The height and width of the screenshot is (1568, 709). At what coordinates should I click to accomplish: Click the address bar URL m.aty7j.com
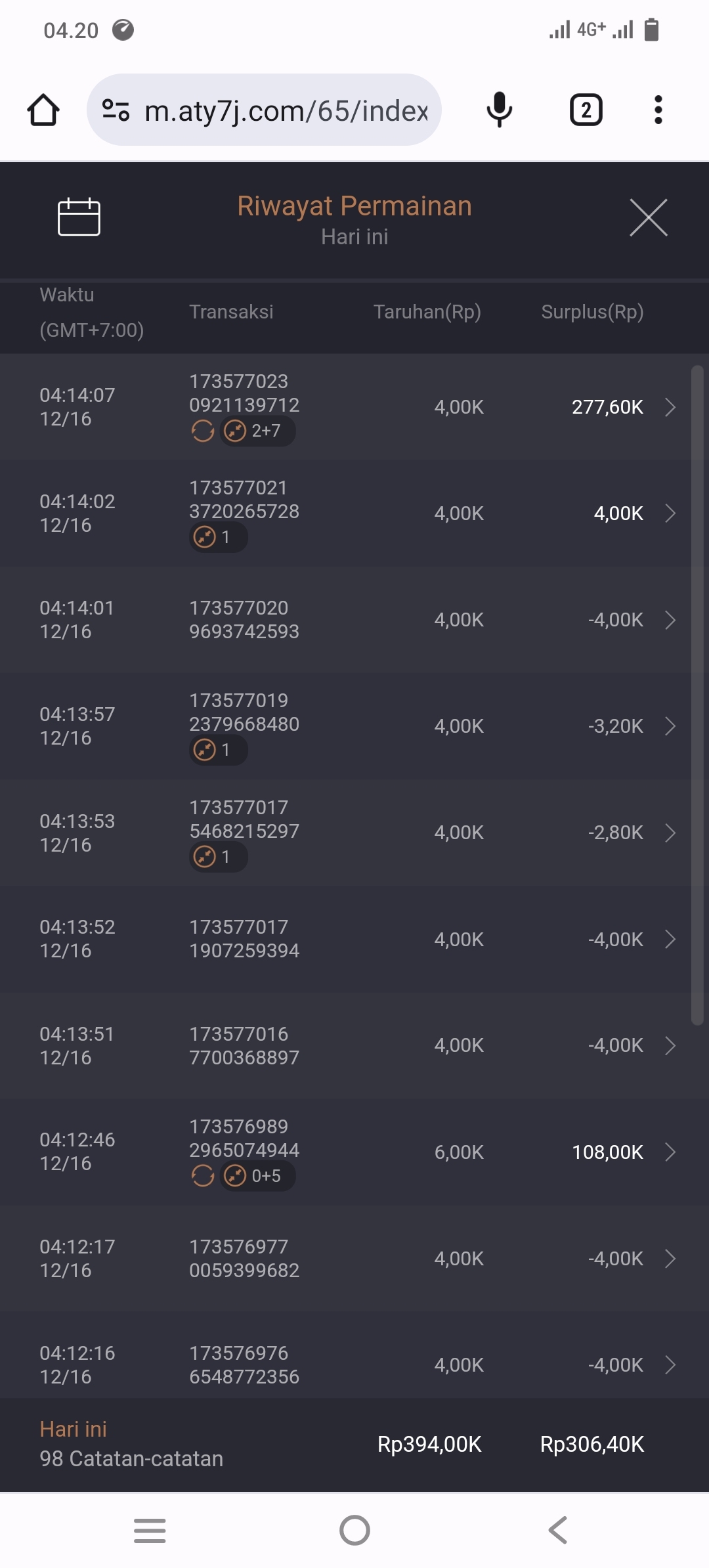[286, 111]
